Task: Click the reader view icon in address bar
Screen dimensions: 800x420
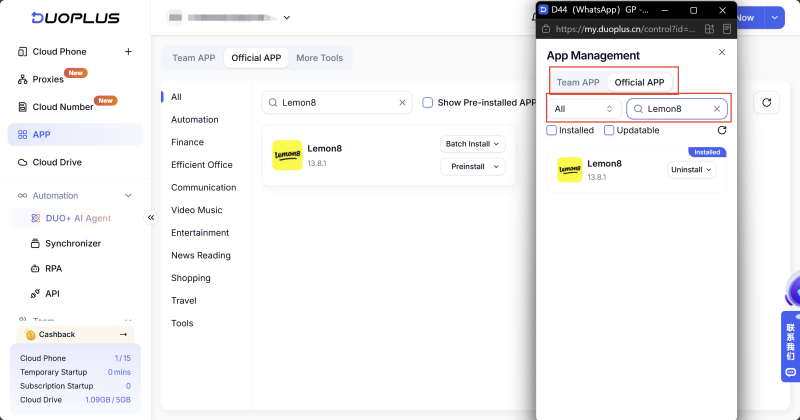Action: 727,29
